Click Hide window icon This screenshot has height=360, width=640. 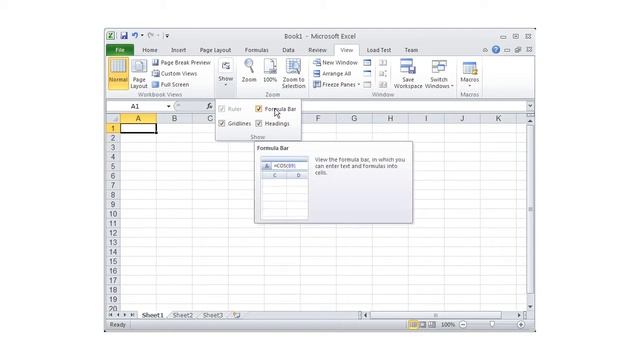[x=367, y=73]
